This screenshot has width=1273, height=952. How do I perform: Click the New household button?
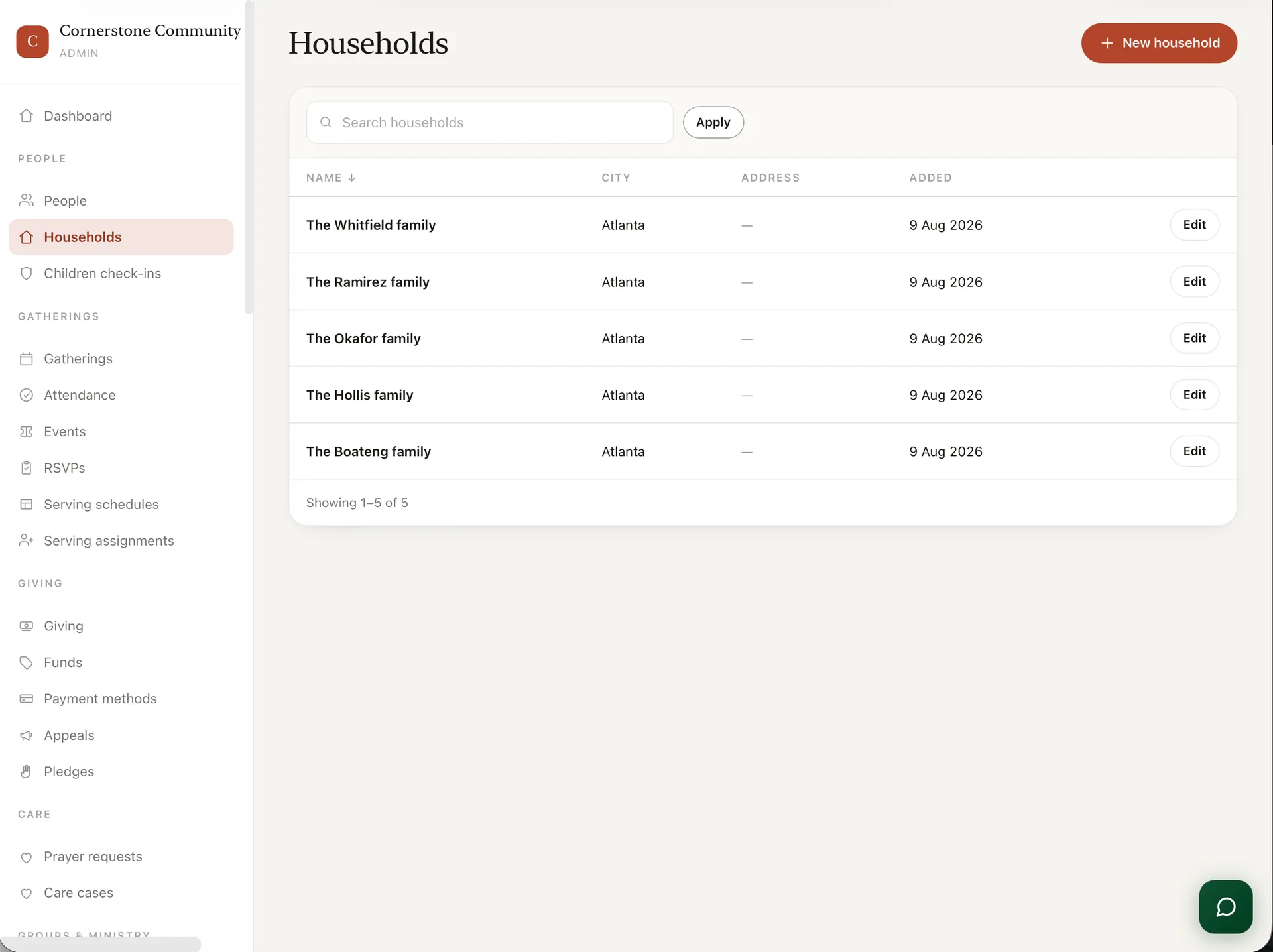[x=1159, y=43]
